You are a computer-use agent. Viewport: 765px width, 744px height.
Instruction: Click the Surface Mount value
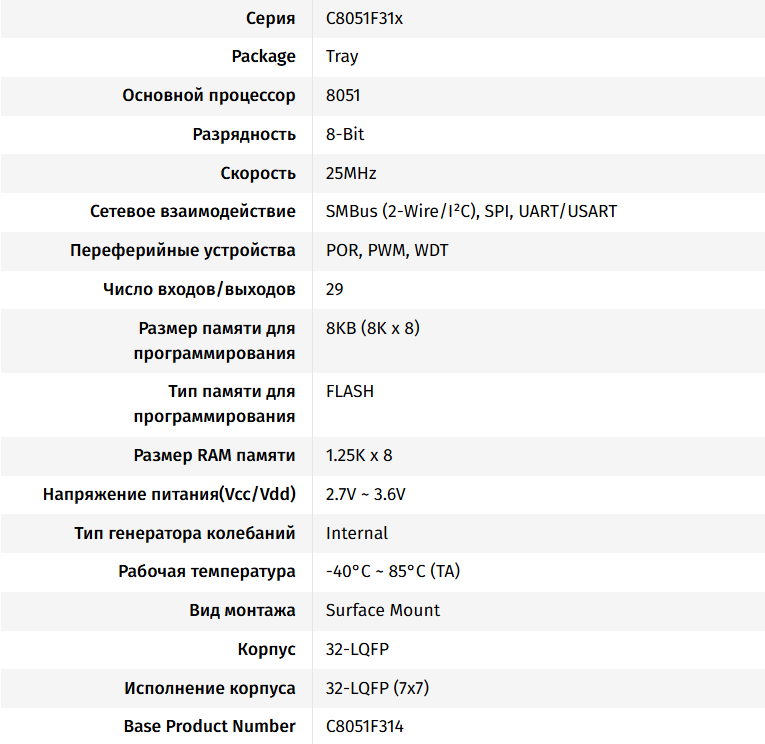[x=383, y=610]
